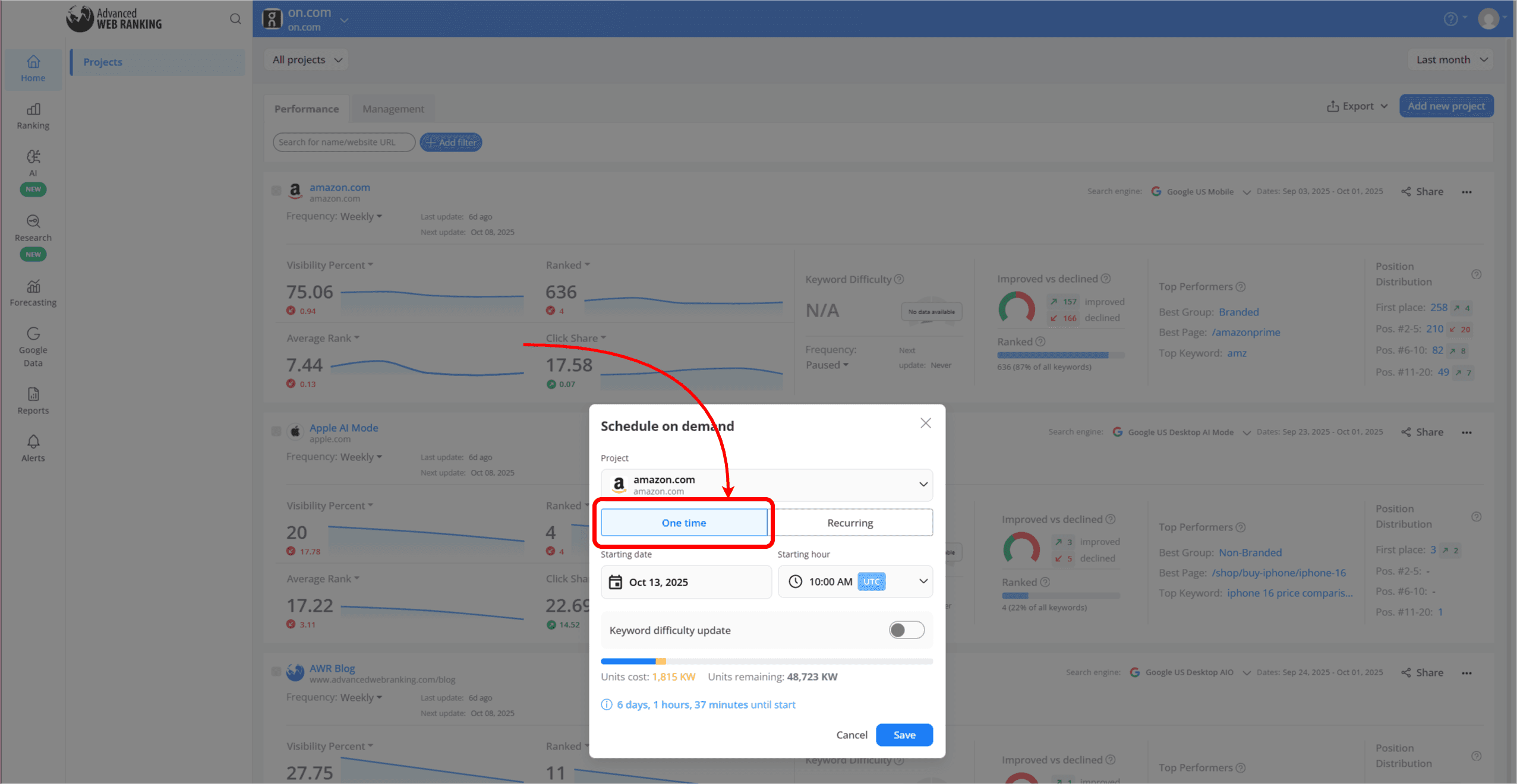Open the three-dots menu for AWR Blog
Image resolution: width=1517 pixels, height=784 pixels.
(1466, 673)
